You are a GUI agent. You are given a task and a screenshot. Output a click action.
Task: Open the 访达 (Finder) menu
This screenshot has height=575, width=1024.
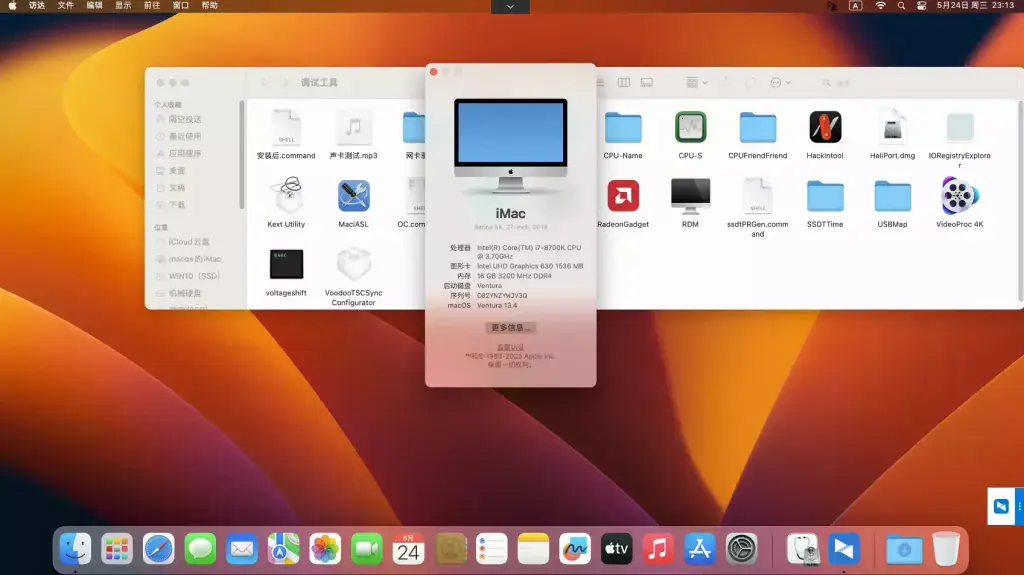[37, 5]
